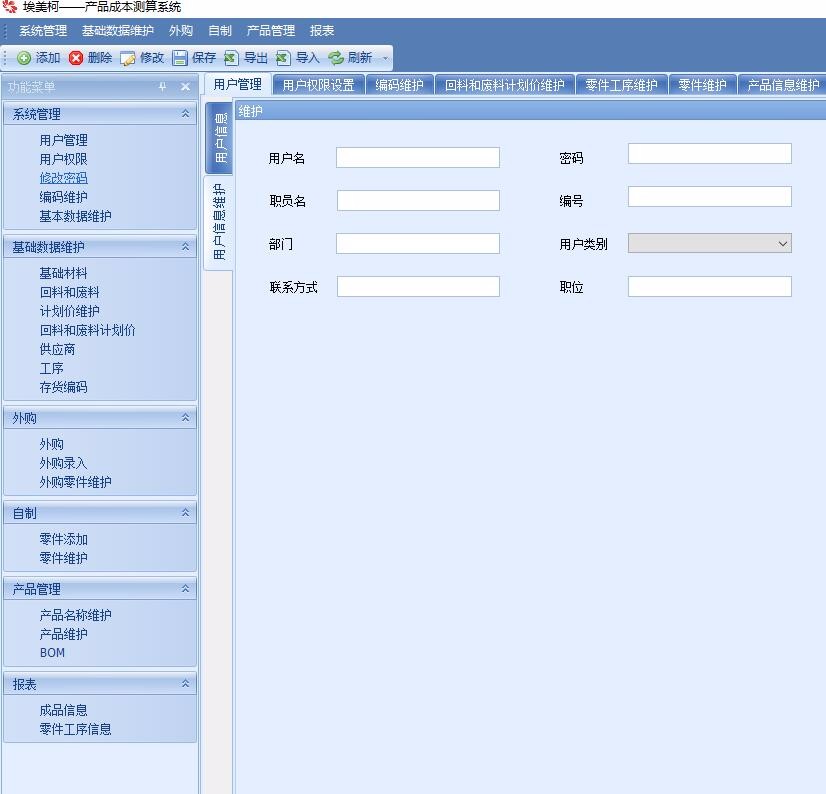
Task: Open 计划价维护 in the sidebar
Action: (70, 311)
